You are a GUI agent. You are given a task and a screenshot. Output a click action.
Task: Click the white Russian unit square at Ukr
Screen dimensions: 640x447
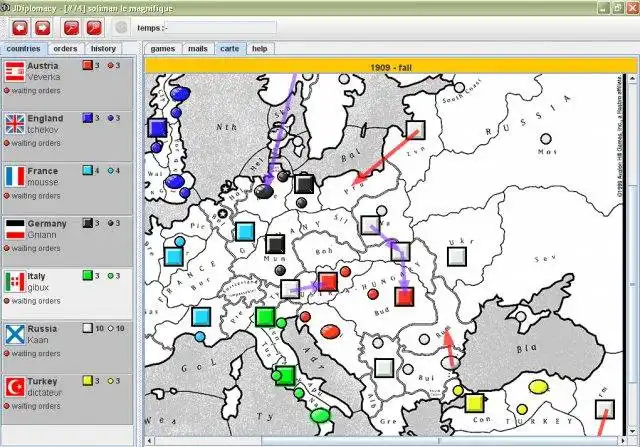[x=457, y=257]
